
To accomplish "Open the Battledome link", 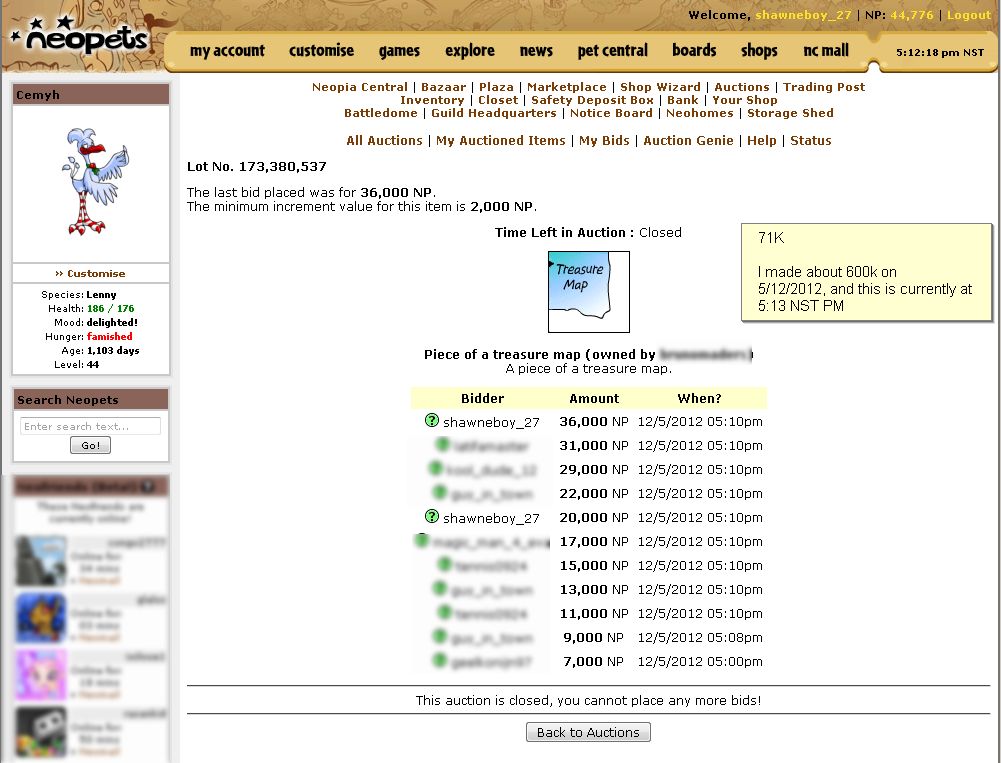I will click(x=380, y=113).
